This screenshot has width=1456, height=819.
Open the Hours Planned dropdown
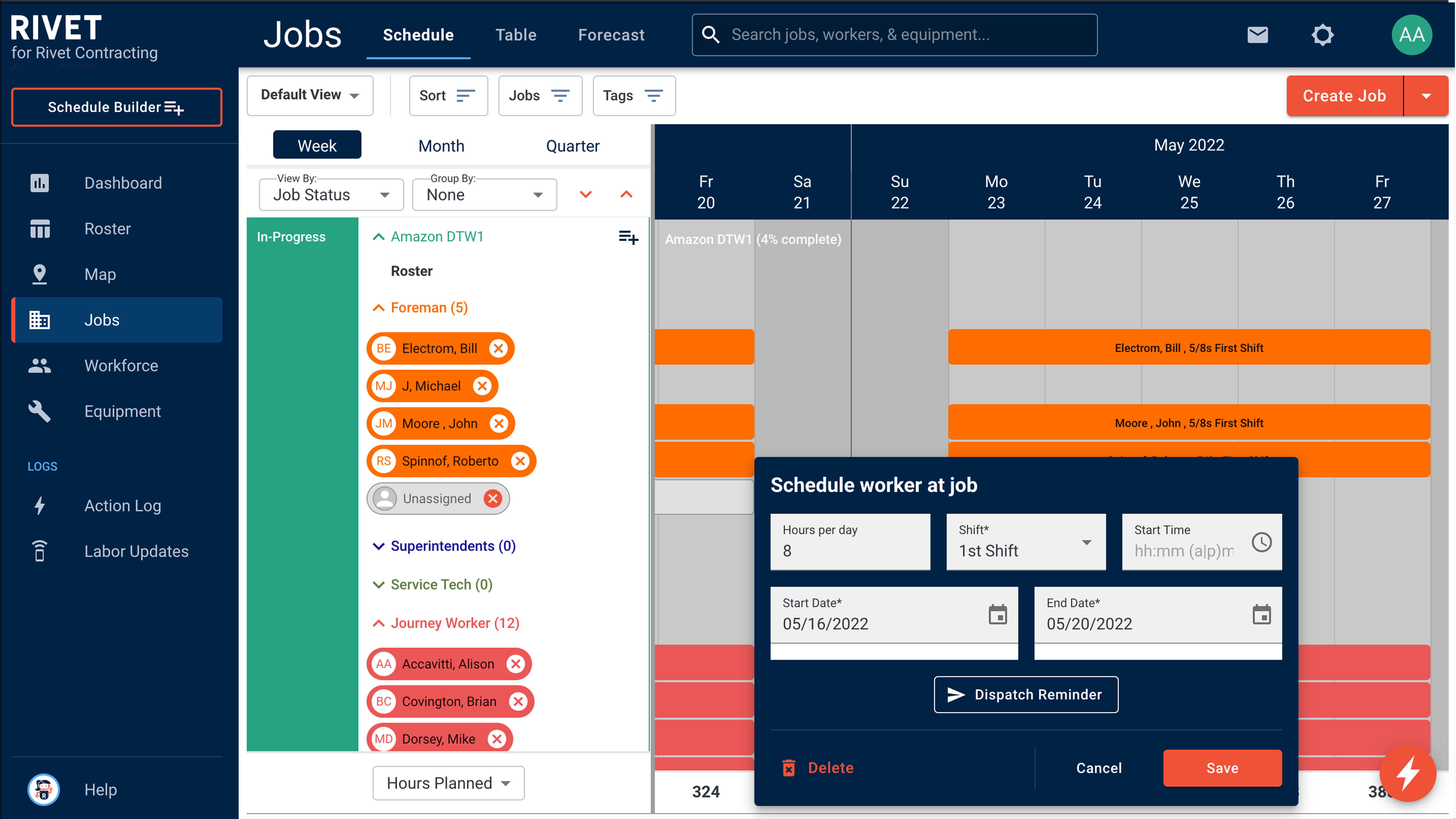[448, 783]
